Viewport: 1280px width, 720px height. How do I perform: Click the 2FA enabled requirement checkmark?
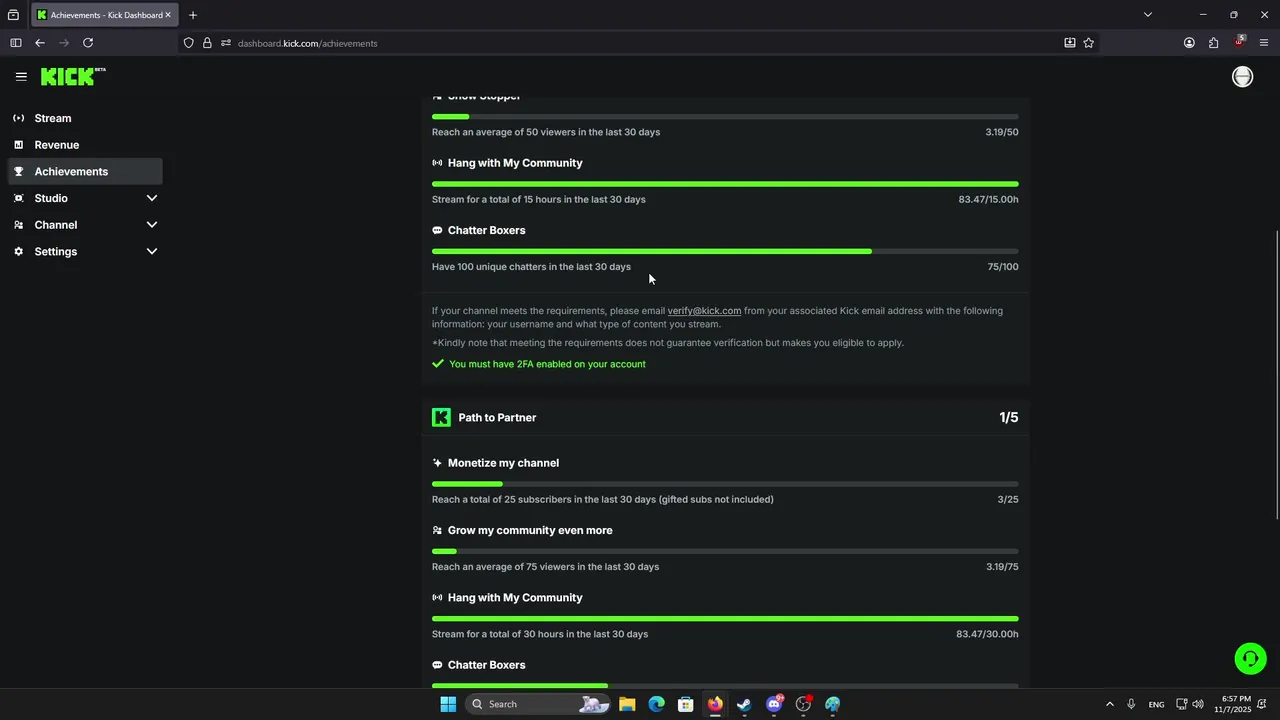[x=437, y=364]
